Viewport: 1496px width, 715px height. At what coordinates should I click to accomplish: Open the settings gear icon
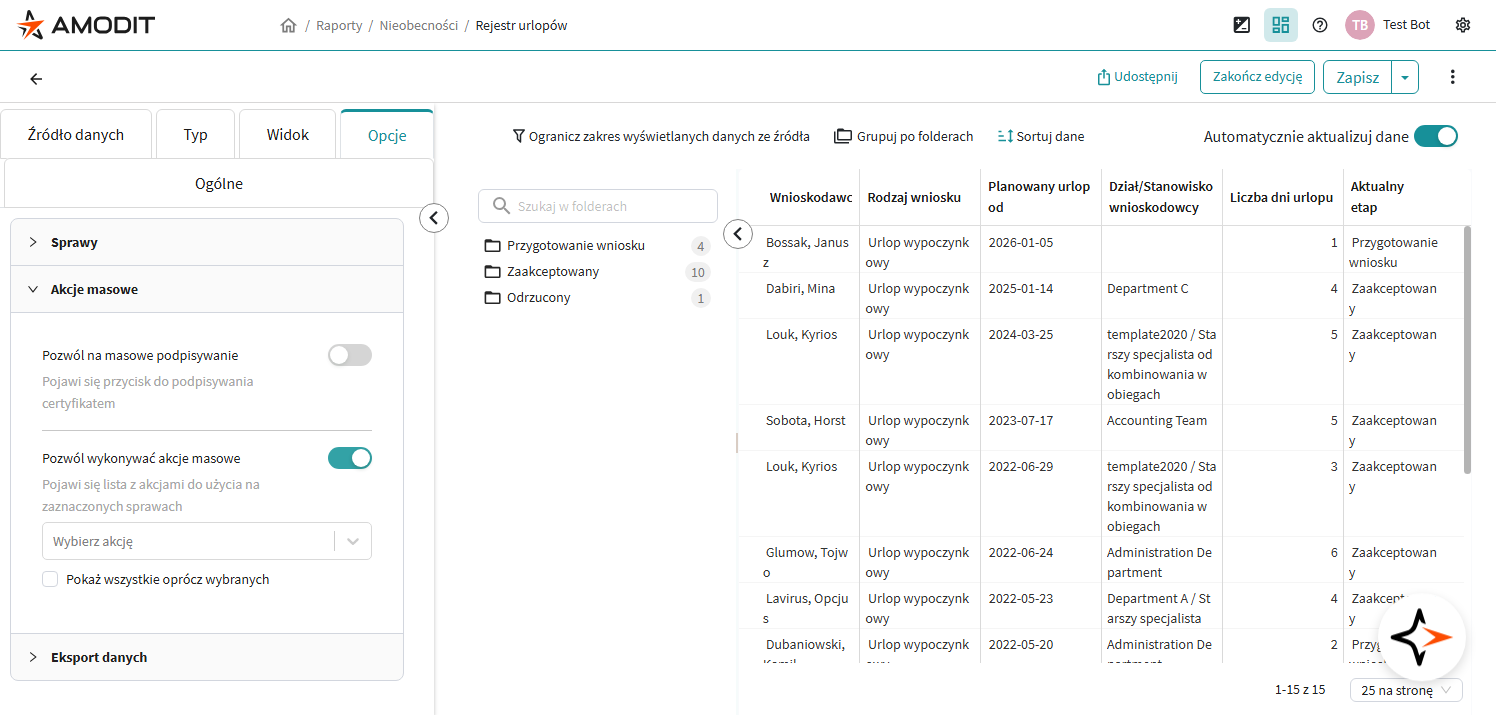point(1462,25)
